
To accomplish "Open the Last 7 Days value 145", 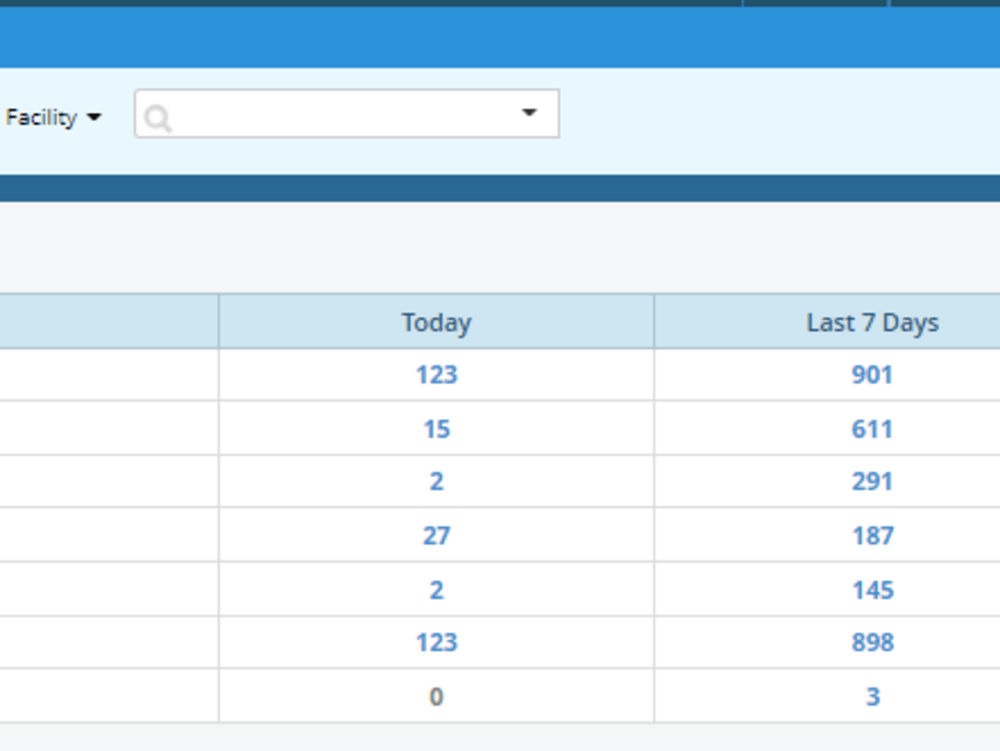I will pos(872,590).
